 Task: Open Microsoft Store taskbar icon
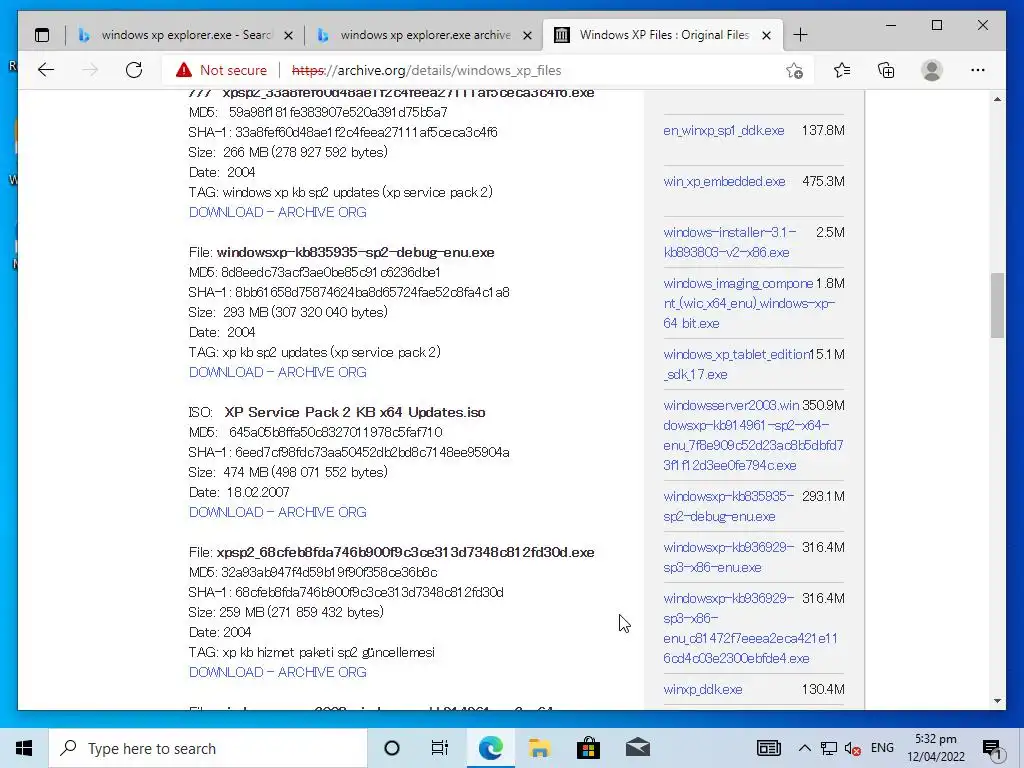tap(588, 748)
